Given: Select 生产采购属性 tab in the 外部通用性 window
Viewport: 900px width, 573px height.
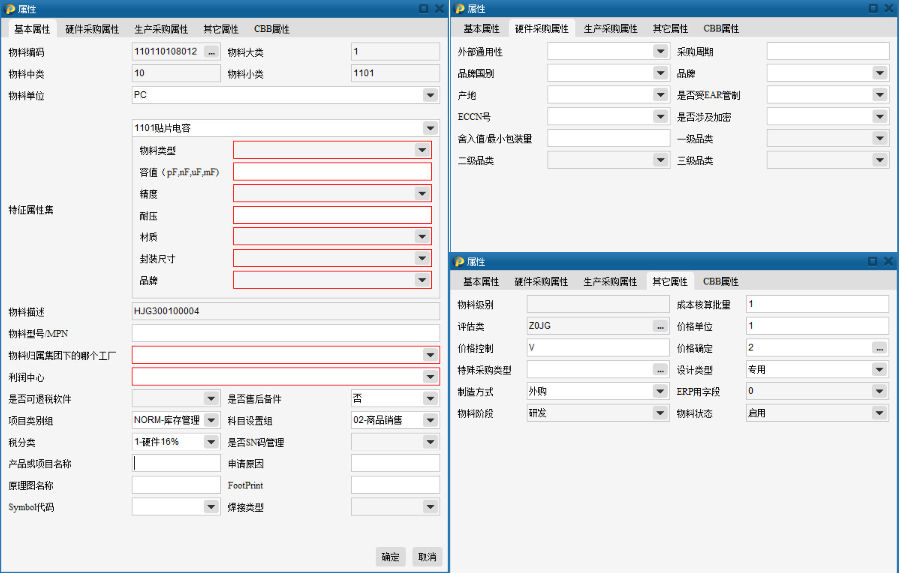Looking at the screenshot, I should 610,29.
